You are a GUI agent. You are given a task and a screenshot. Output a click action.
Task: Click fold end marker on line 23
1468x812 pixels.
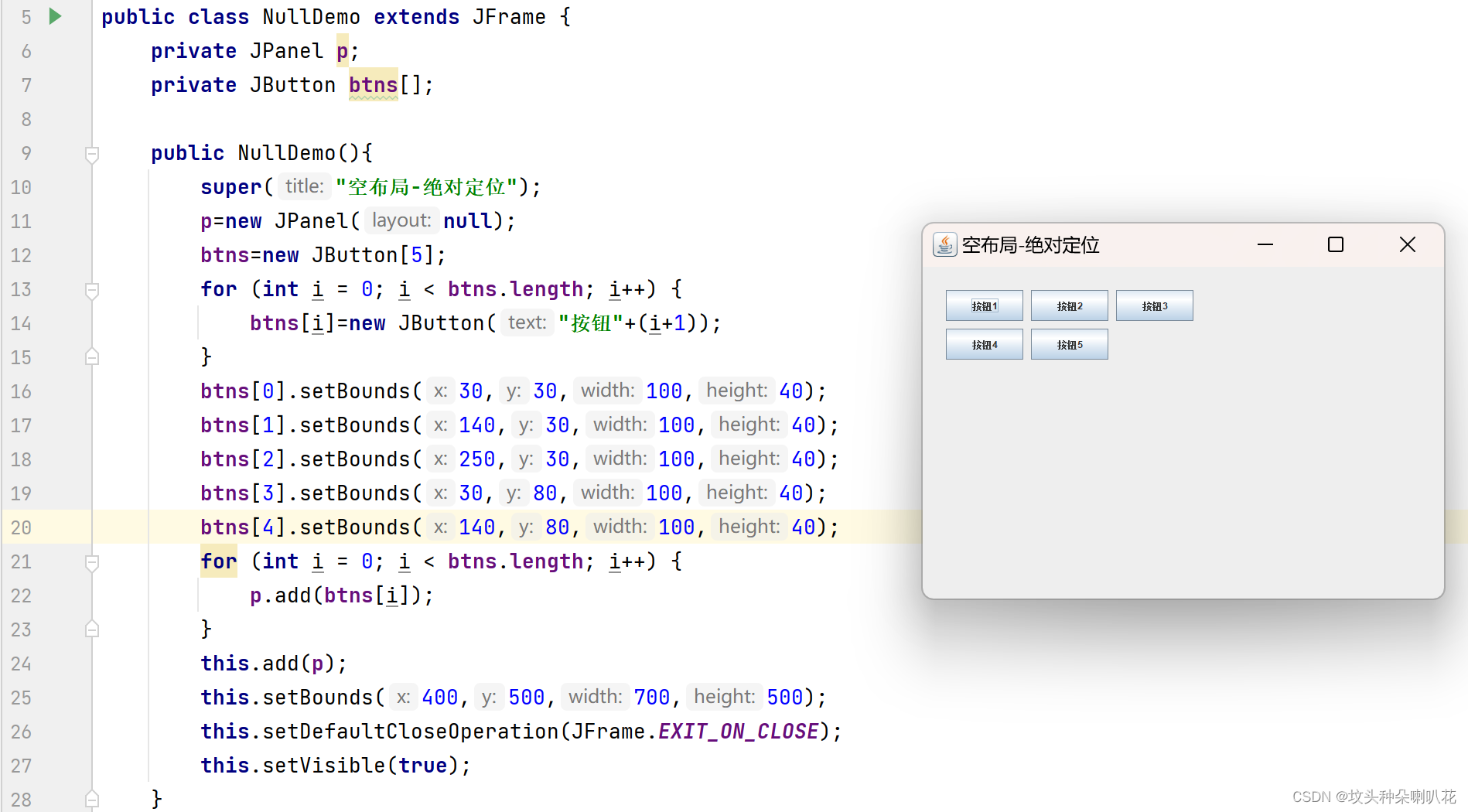(x=92, y=629)
